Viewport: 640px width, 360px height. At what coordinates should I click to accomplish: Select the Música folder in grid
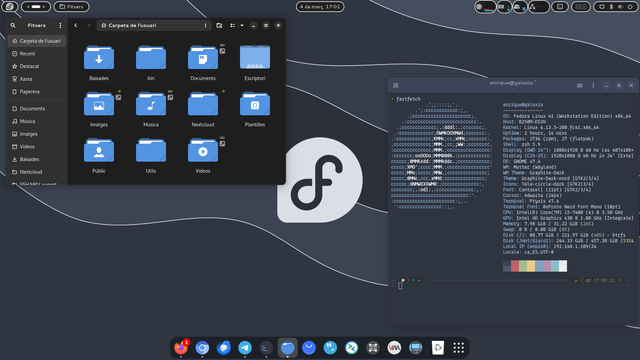pos(151,104)
